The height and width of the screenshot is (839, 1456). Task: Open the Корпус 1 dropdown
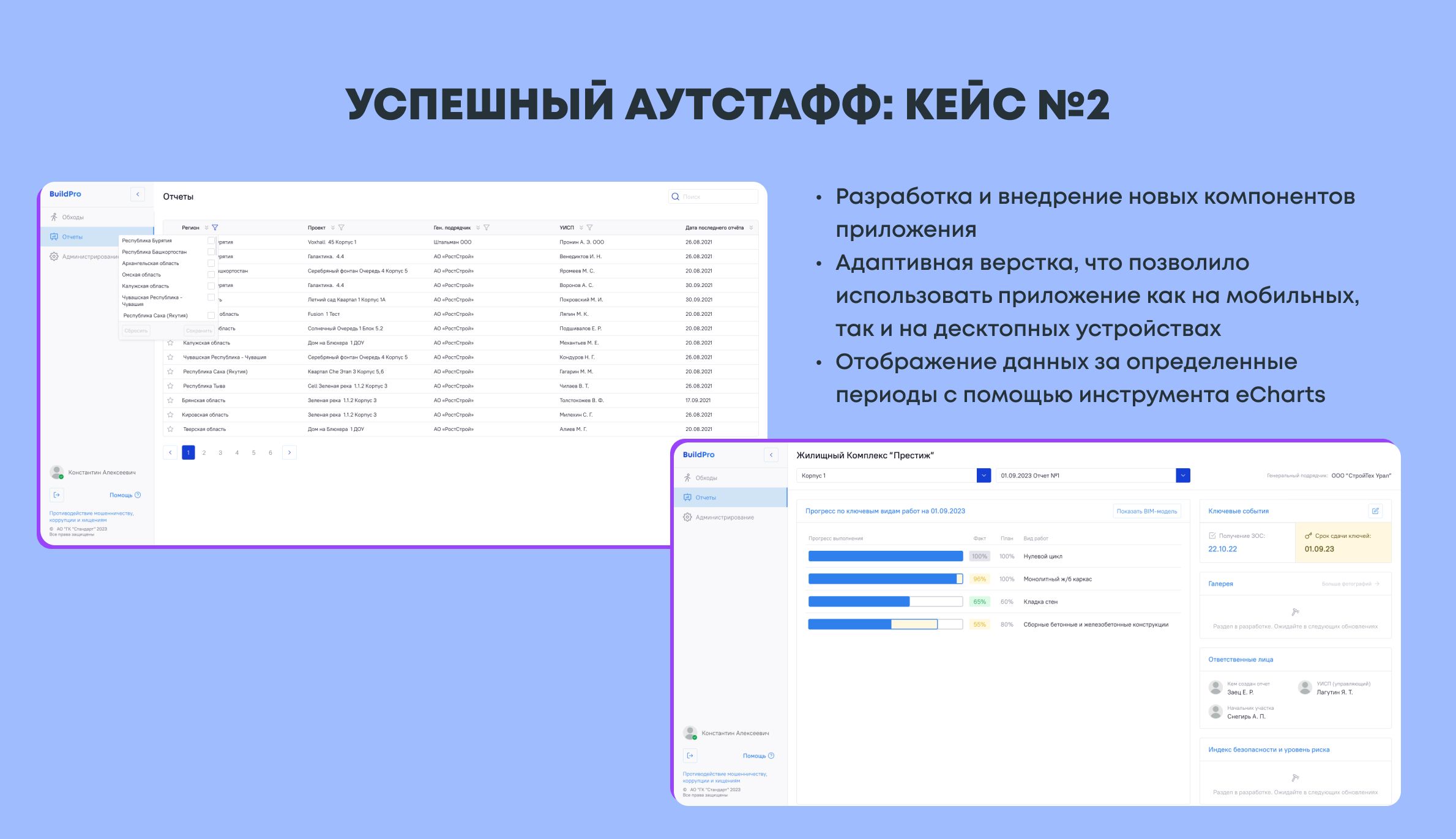(x=984, y=475)
